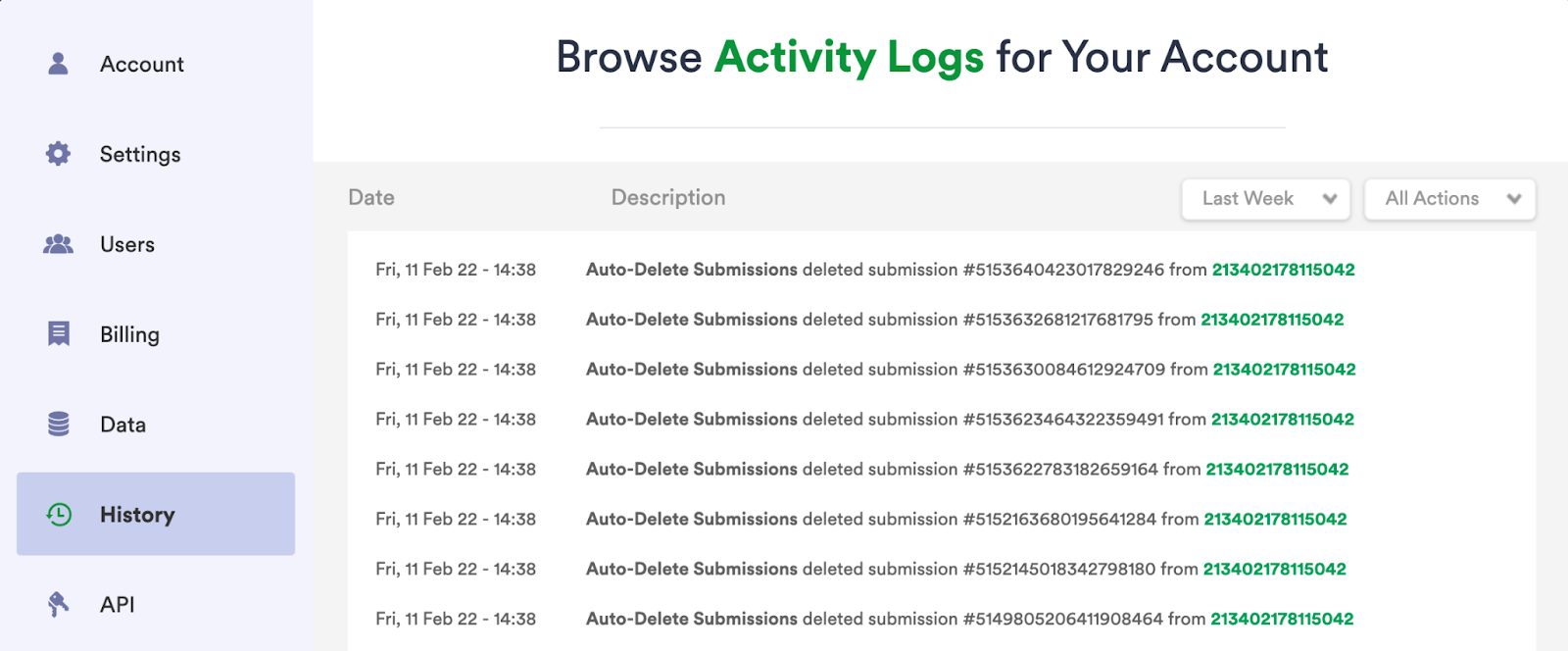Go to the Account menu item

coord(142,65)
